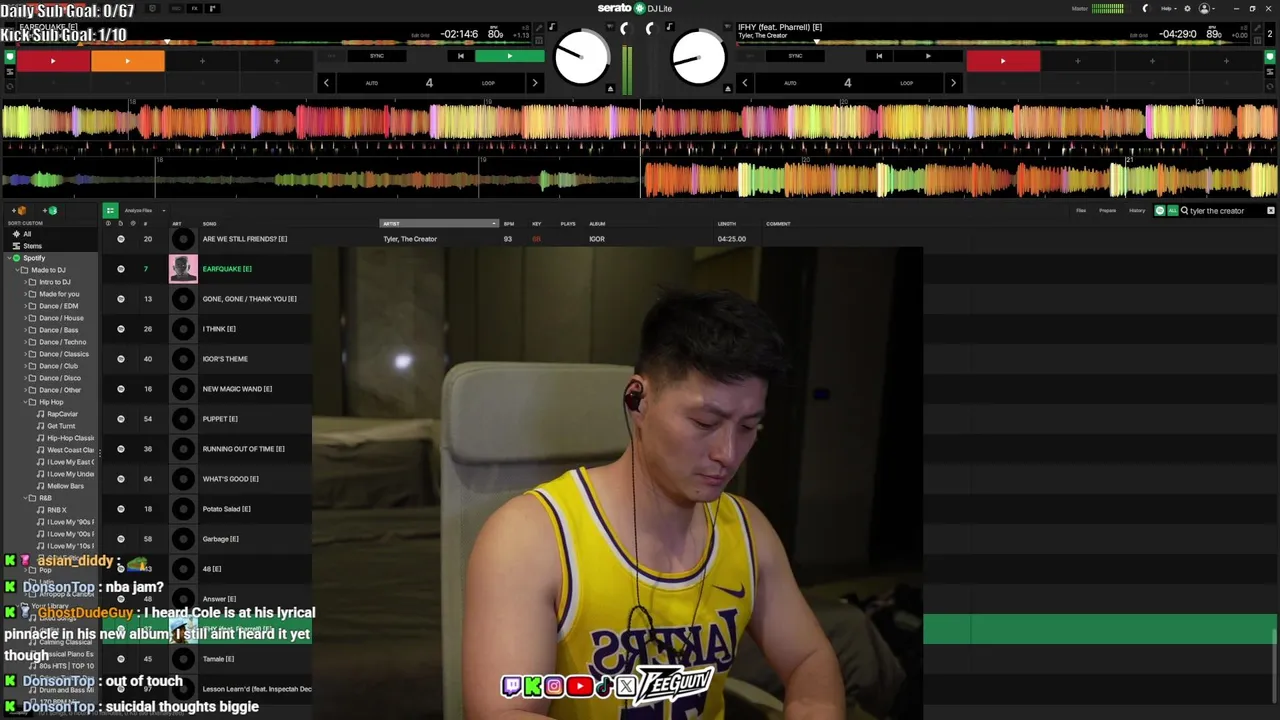Expand the Intro to DJ folder
1280x720 pixels.
pyautogui.click(x=24, y=282)
